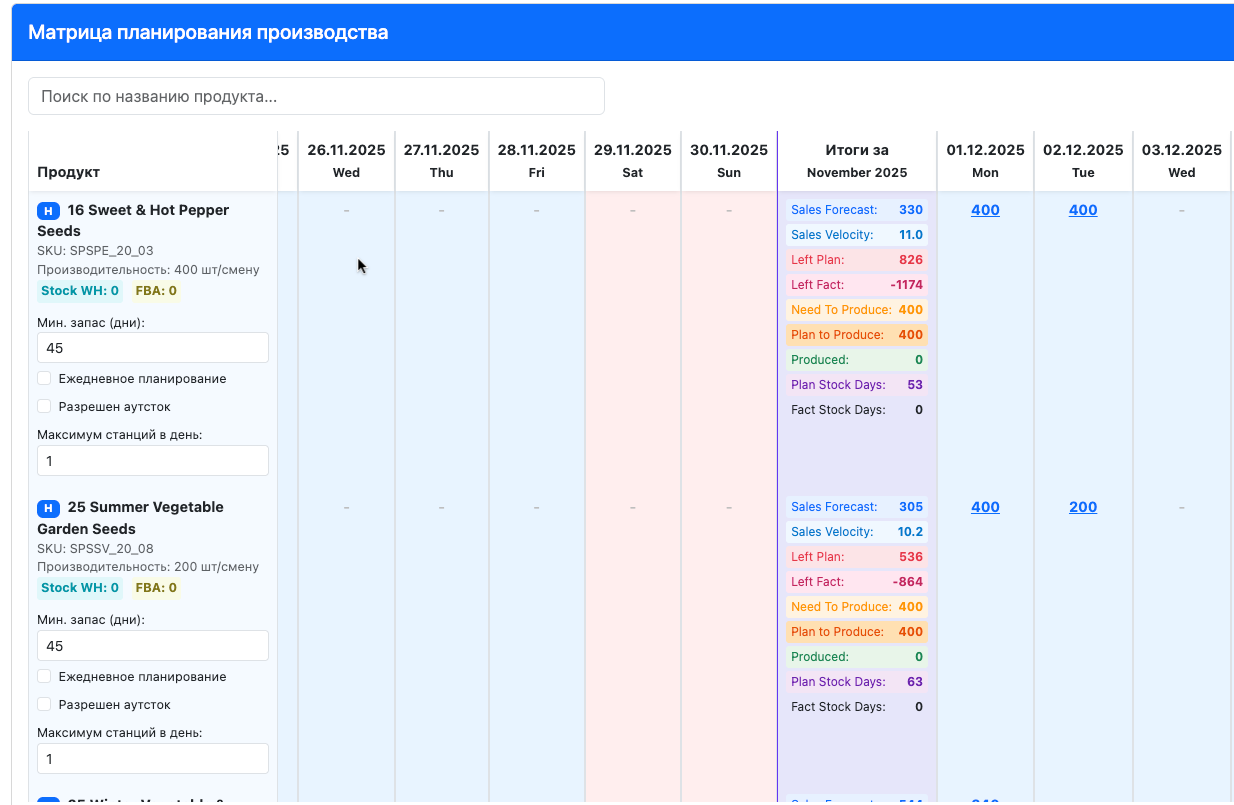Open the 400 link on 02.12.2025 for Pepper Seeds
1234x805 pixels.
coord(1083,210)
